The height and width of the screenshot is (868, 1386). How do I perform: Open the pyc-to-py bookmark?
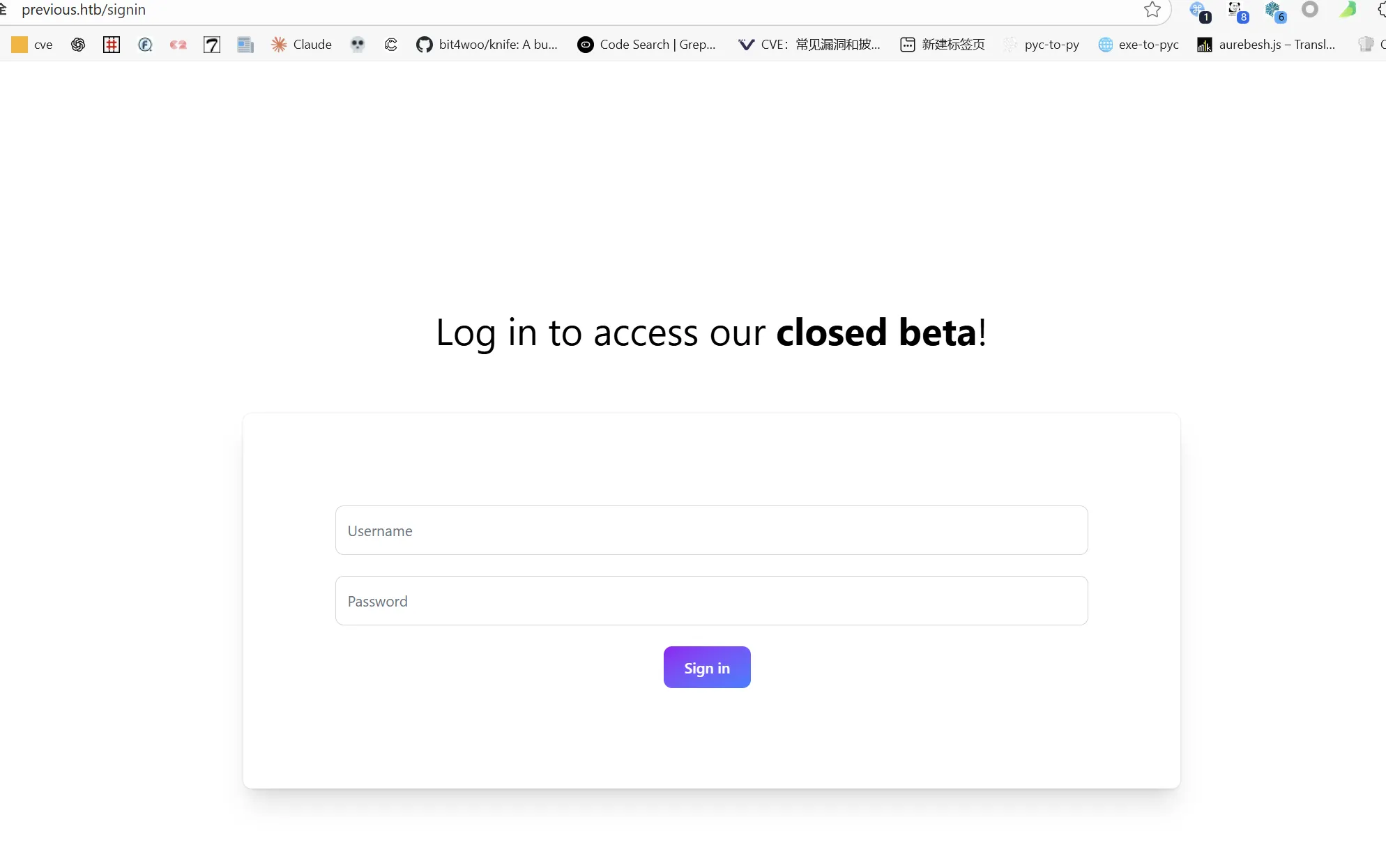click(x=1042, y=45)
